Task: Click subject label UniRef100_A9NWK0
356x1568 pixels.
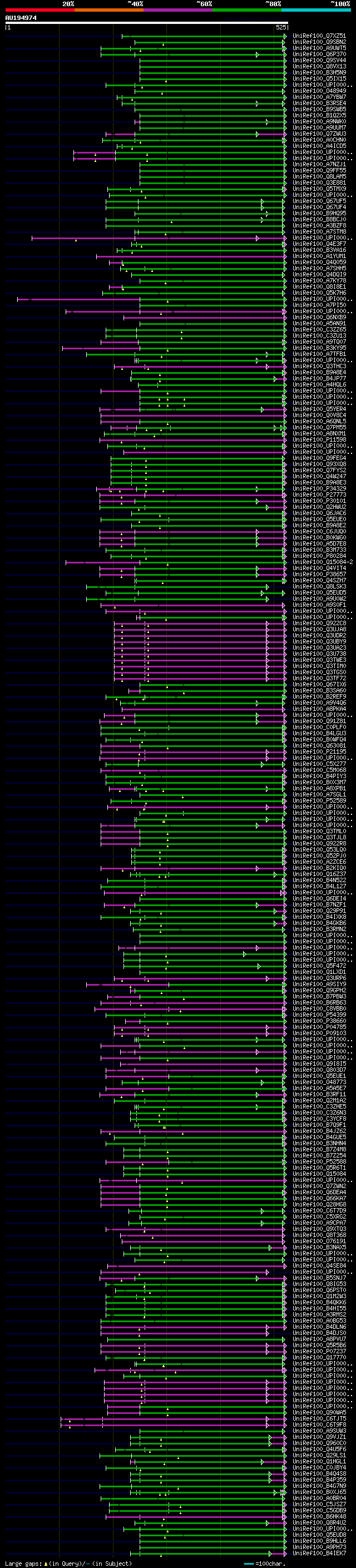Action: (319, 122)
